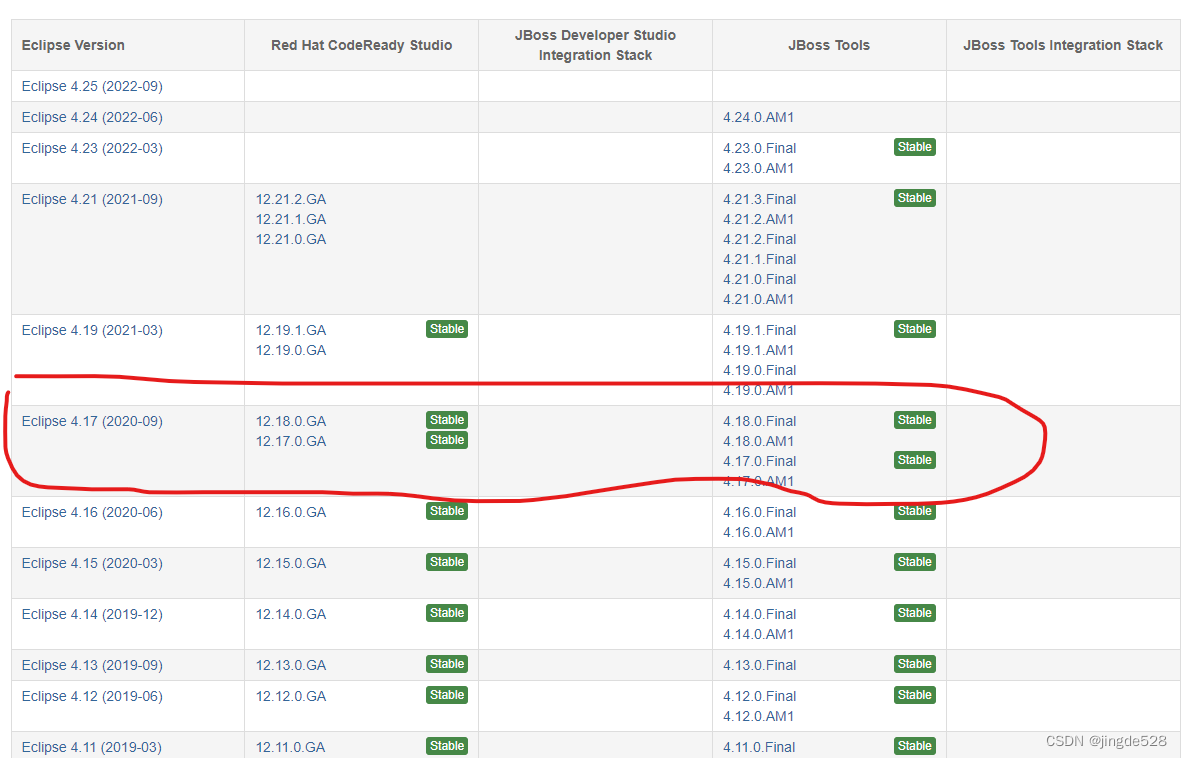Viewport: 1182px width, 758px height.
Task: Open JBoss Tools 4.16.0.Final
Action: click(760, 512)
